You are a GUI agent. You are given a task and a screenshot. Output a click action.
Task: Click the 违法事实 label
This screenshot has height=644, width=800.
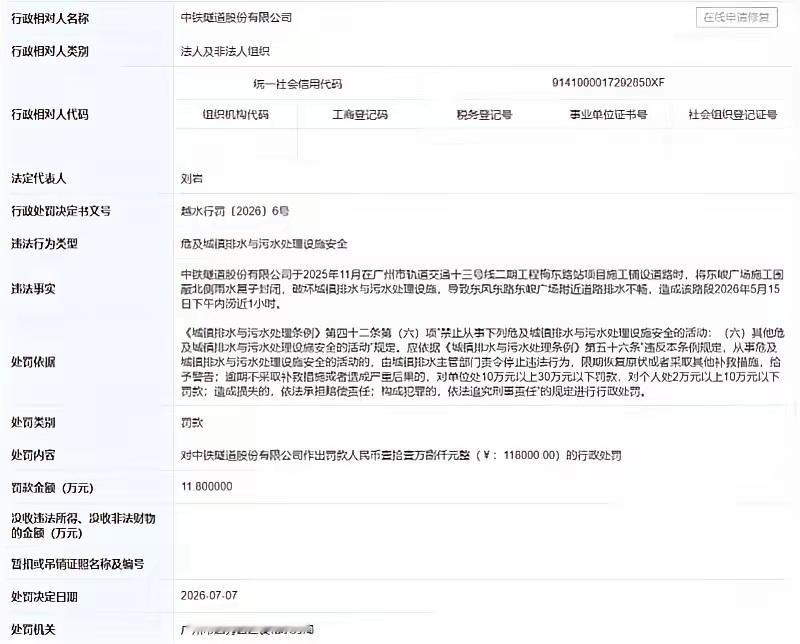(x=33, y=289)
